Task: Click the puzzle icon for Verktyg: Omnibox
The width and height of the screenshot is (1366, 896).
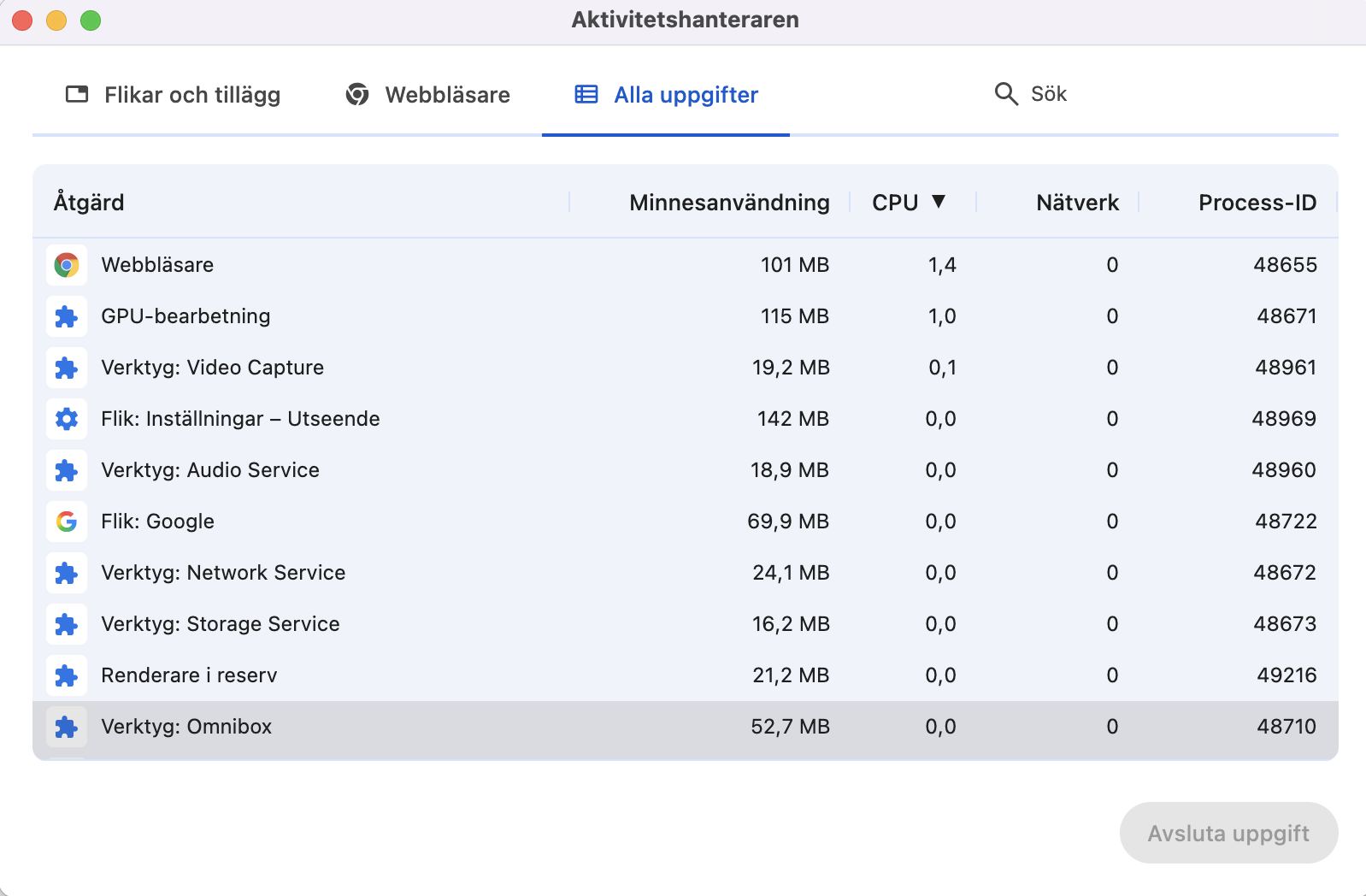Action: pyautogui.click(x=67, y=727)
